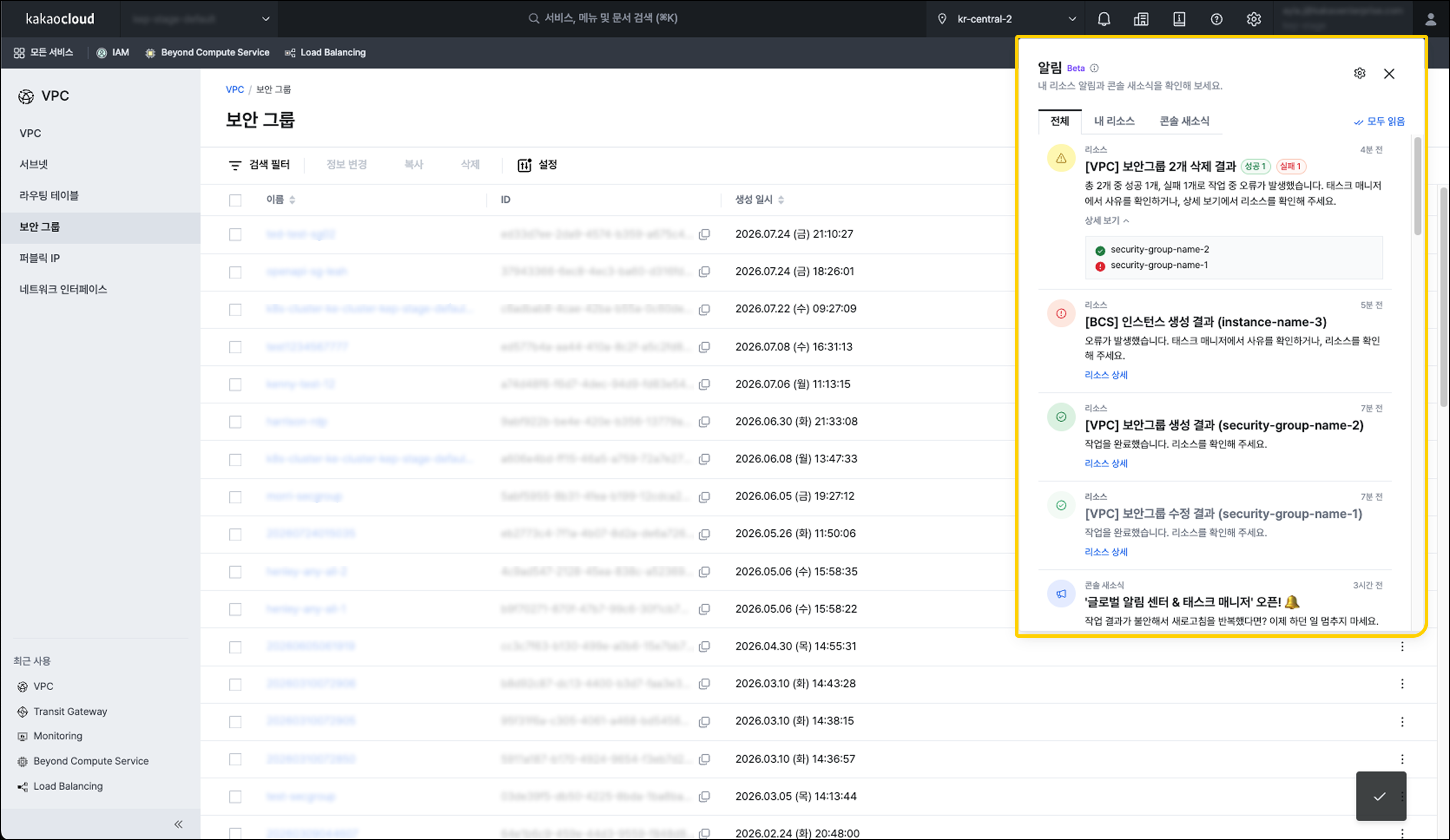
Task: Open 네트워크 인터페이스 in the sidebar
Action: point(63,289)
